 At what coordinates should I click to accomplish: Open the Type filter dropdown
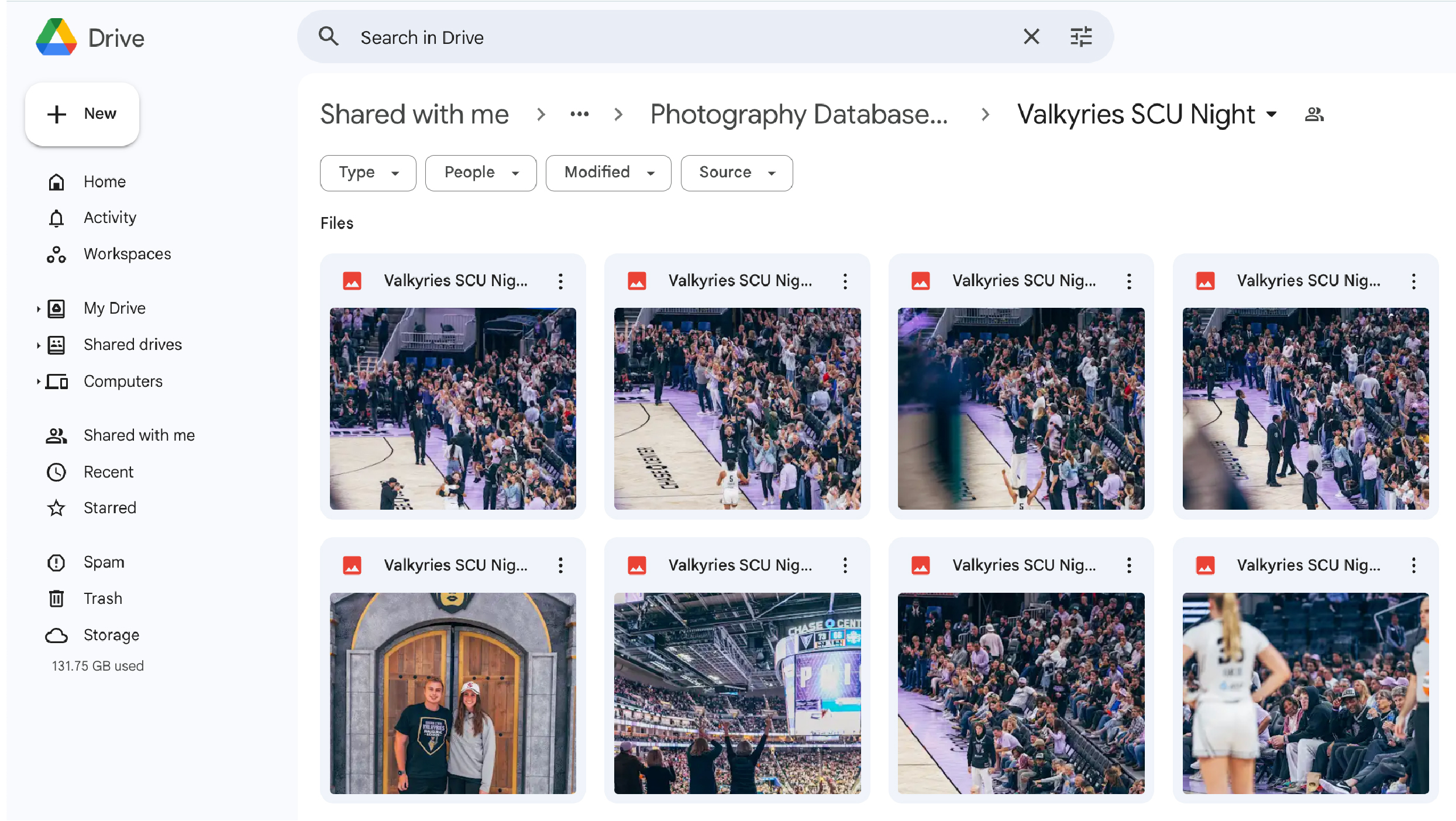click(x=367, y=173)
